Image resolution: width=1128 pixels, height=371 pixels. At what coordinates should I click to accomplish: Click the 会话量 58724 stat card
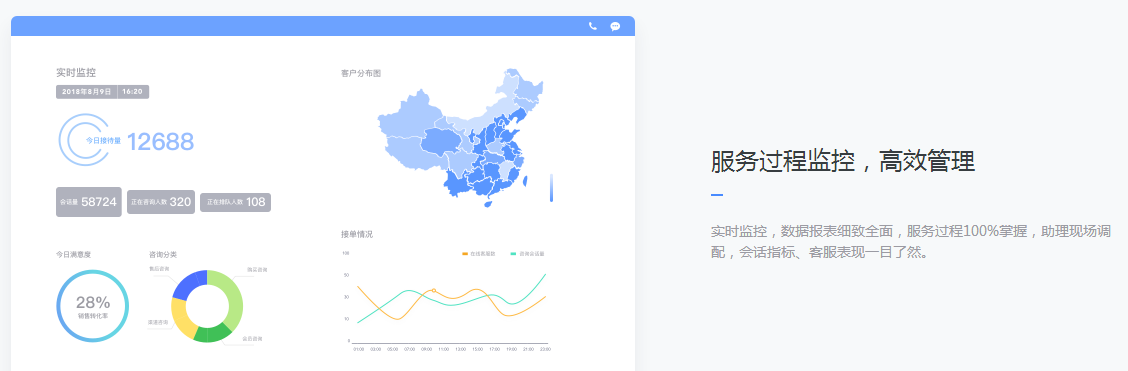click(88, 202)
